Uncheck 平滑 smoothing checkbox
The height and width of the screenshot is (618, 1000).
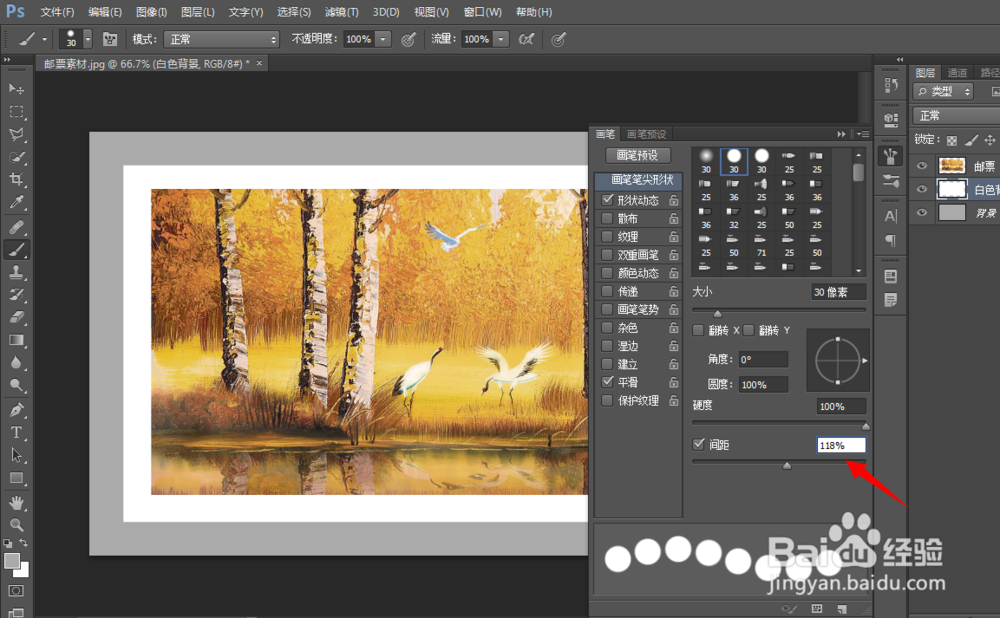pyautogui.click(x=607, y=382)
